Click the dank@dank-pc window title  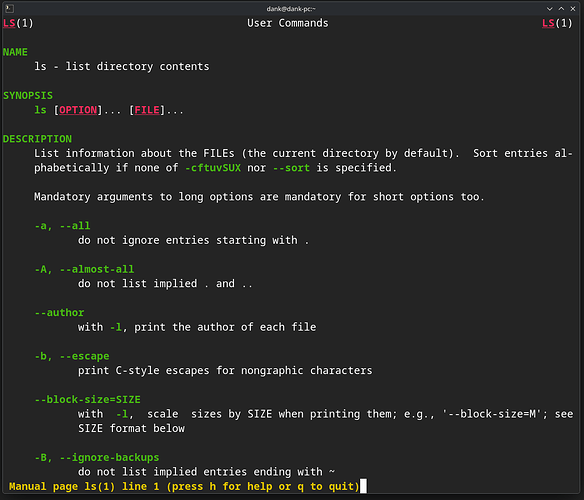(x=291, y=9)
